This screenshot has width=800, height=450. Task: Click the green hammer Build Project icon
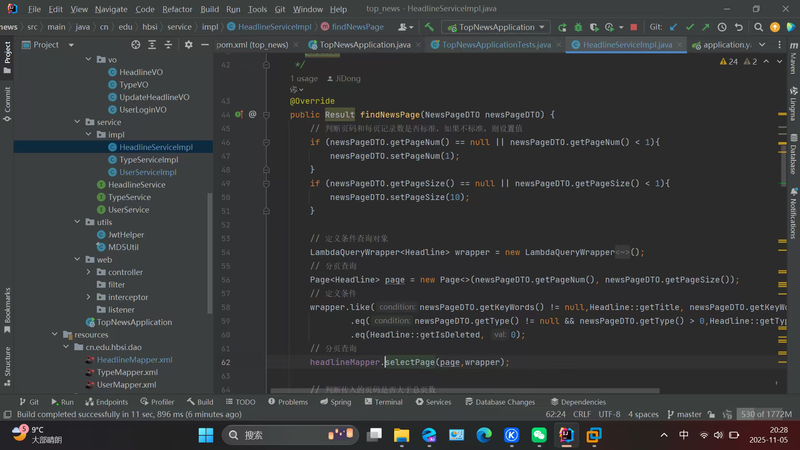pyautogui.click(x=431, y=27)
